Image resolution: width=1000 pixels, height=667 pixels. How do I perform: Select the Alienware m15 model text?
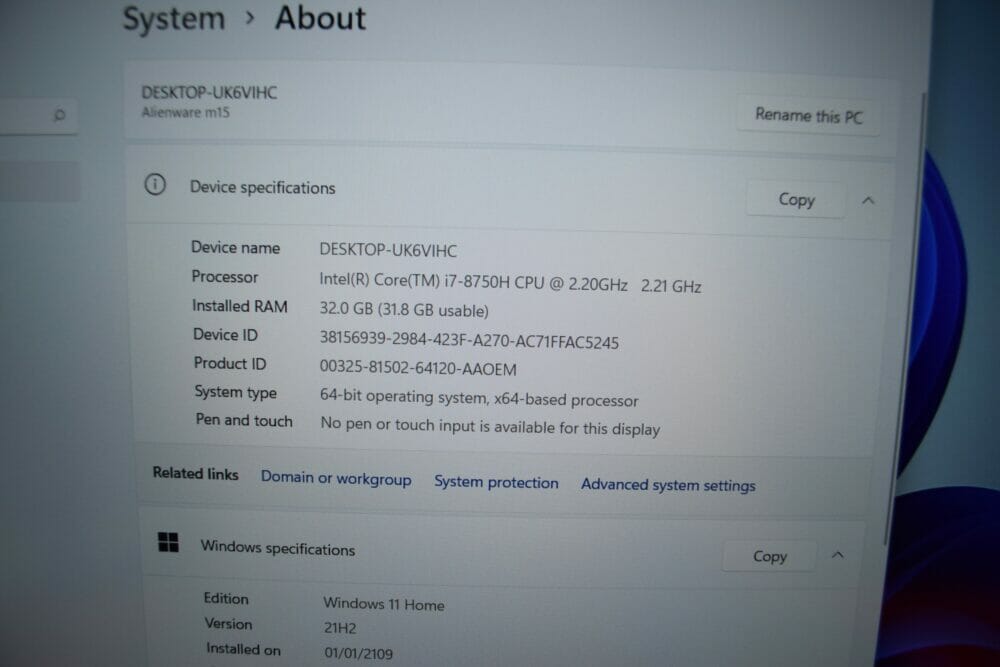coord(185,112)
